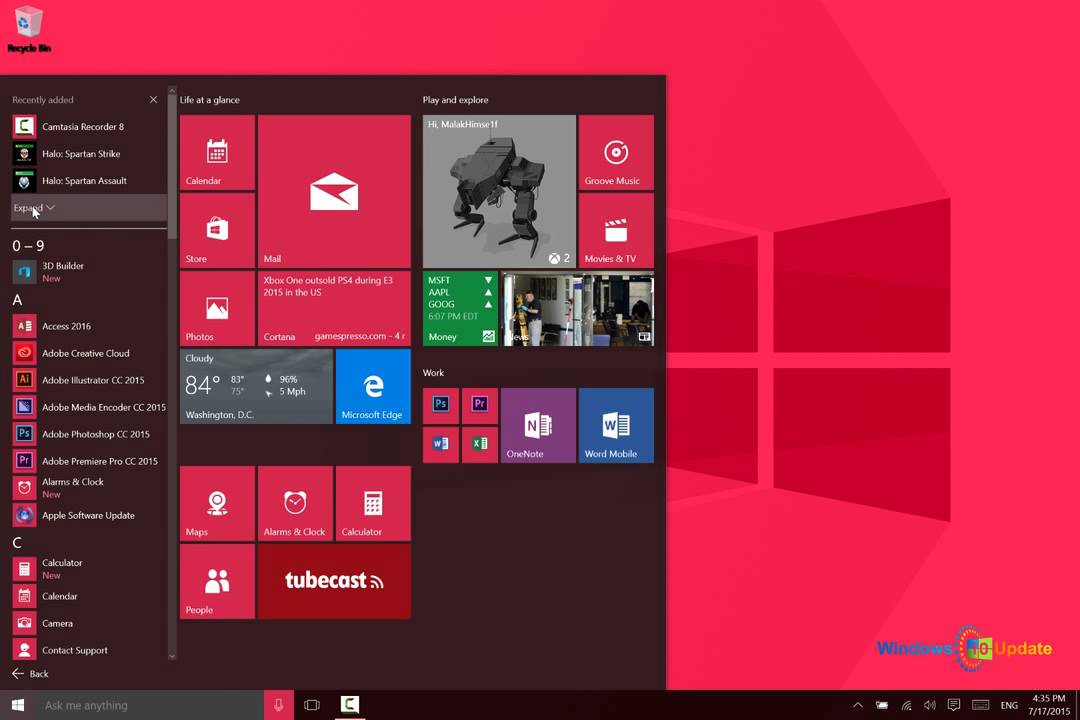Open Cortana Xbox One news tile
The height and width of the screenshot is (720, 1080).
pos(334,308)
